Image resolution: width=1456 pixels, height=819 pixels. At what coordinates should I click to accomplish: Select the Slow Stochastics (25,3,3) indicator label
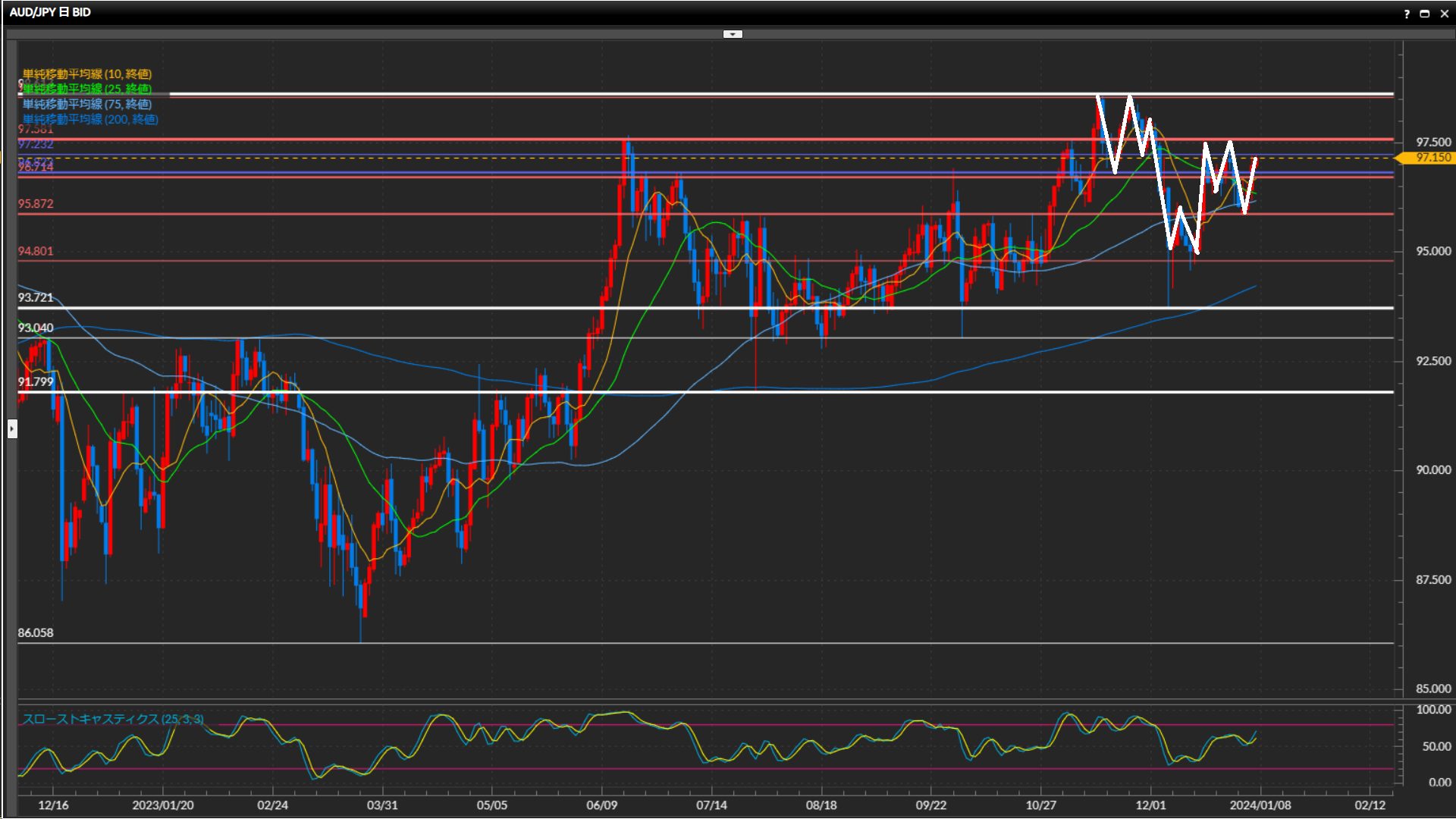point(112,719)
